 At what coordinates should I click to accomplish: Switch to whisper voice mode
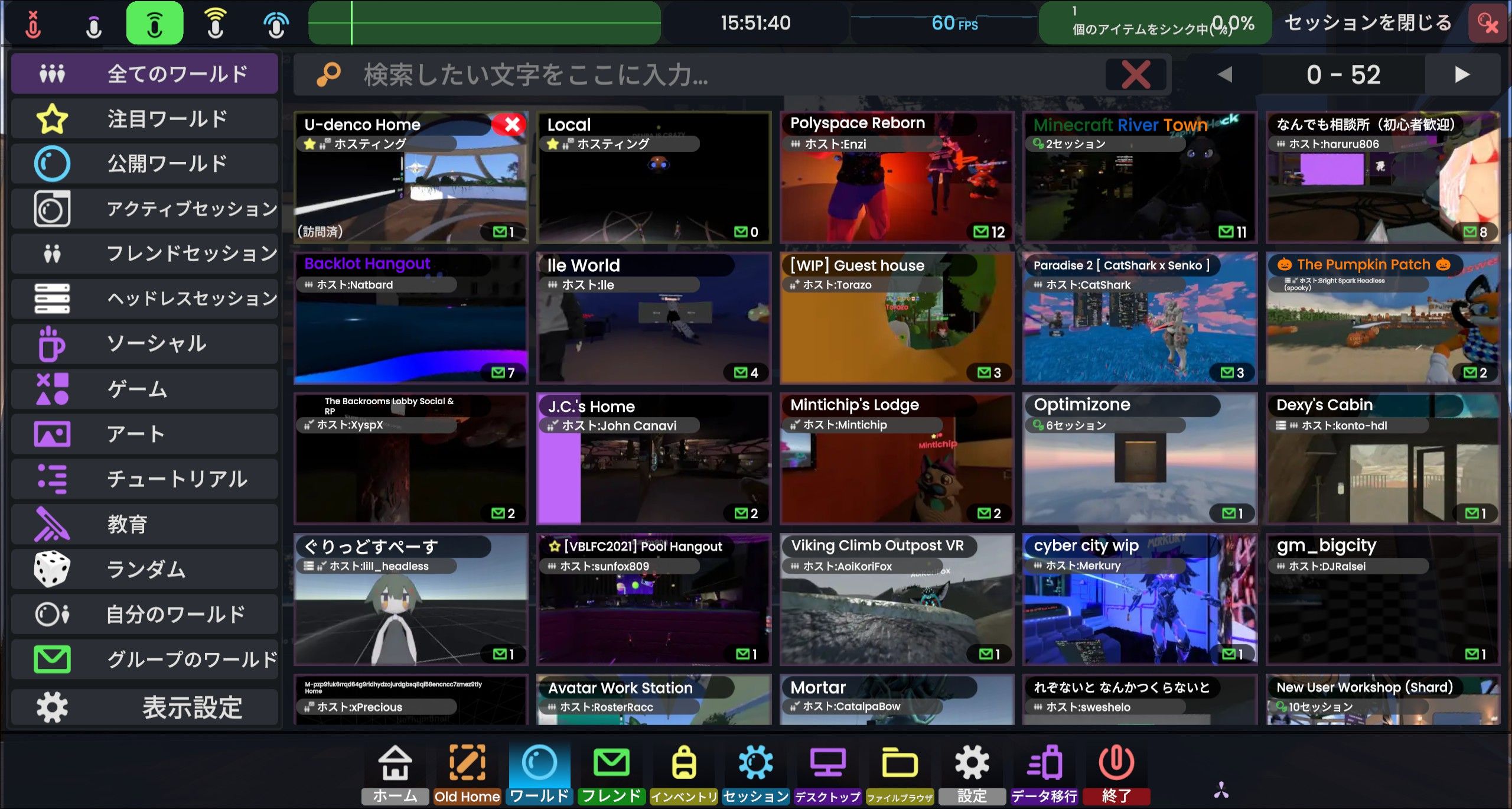(x=94, y=24)
